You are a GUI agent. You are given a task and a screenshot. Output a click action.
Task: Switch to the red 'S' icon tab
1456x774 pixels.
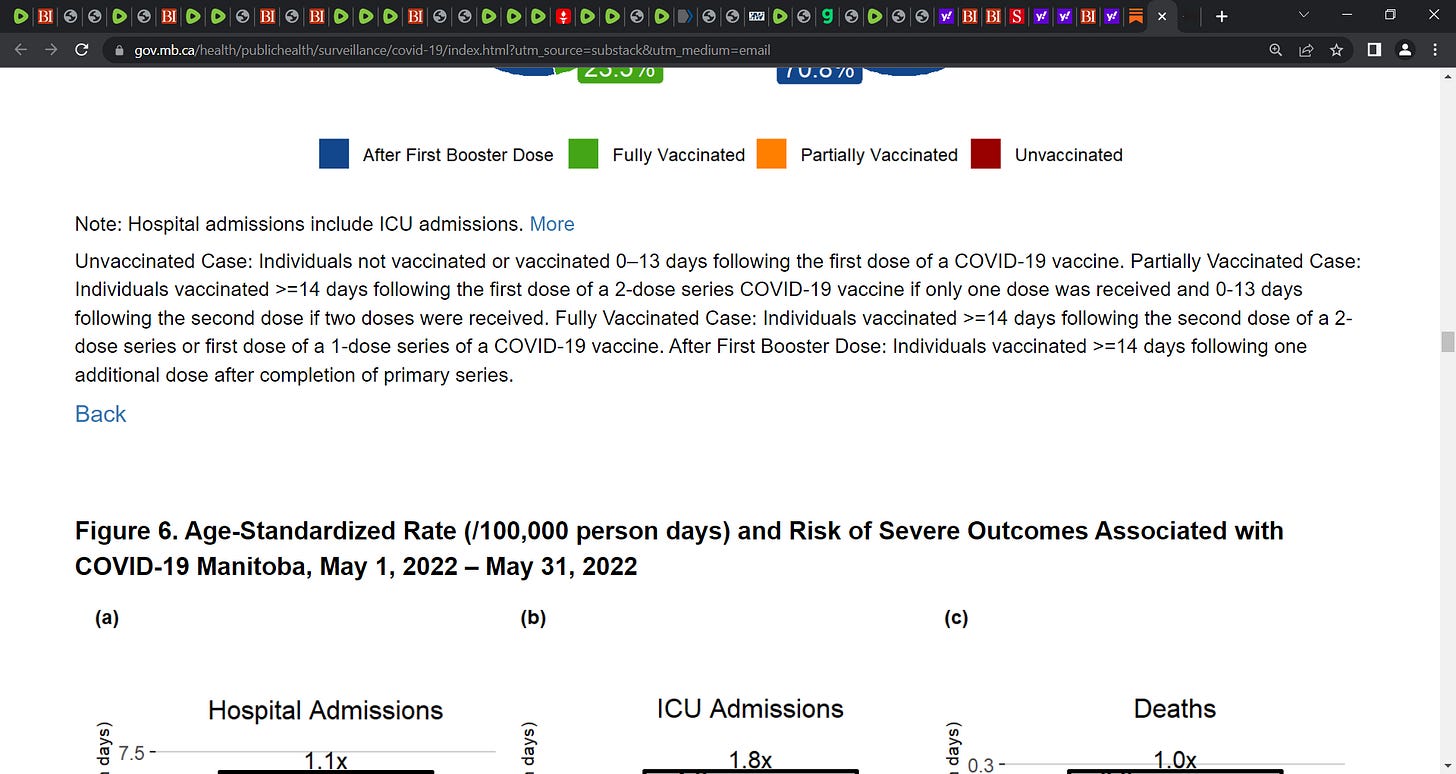tap(1017, 16)
